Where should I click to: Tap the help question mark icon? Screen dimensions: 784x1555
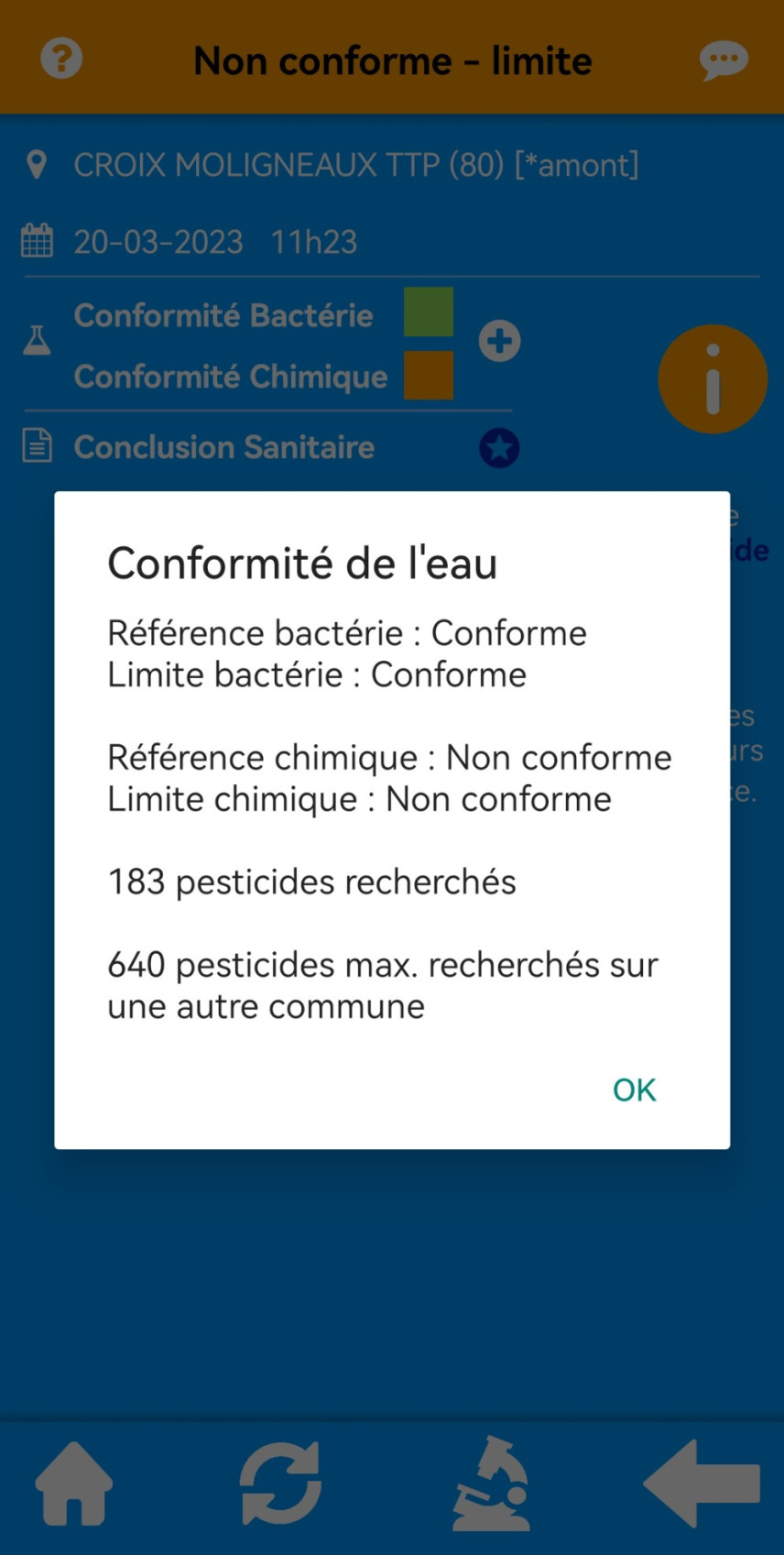click(61, 60)
